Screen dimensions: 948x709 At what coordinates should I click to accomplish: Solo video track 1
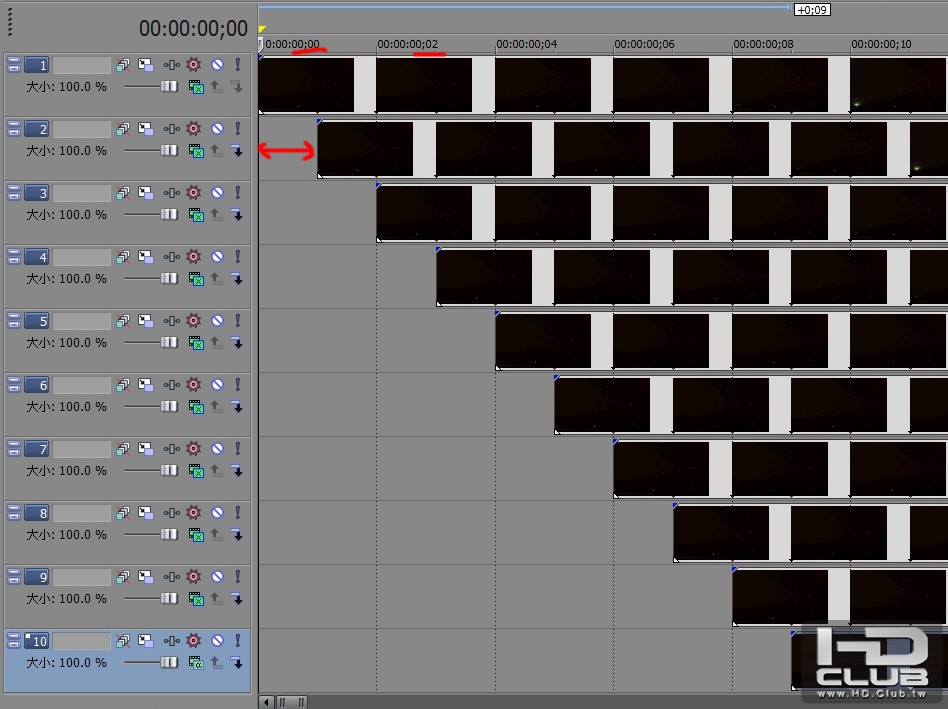(x=238, y=65)
